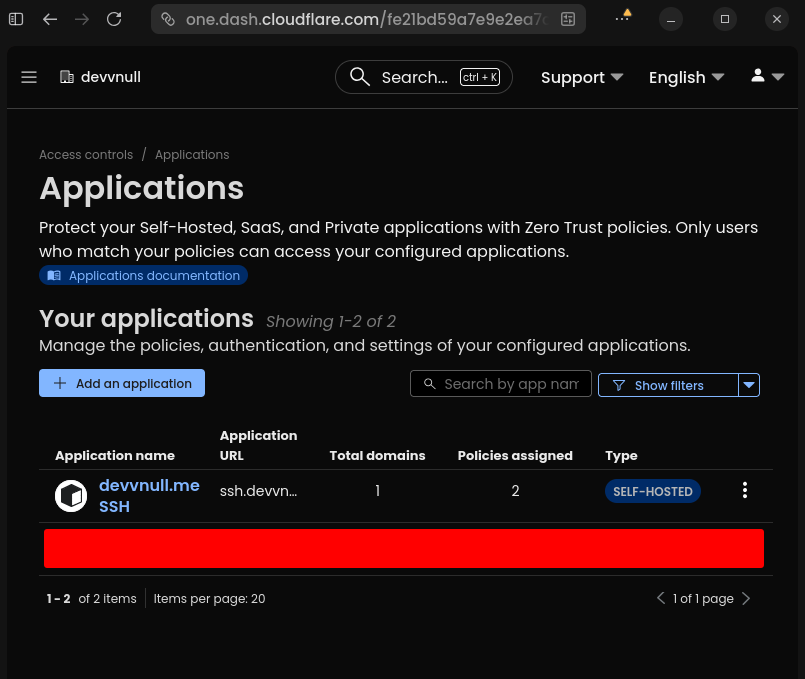The height and width of the screenshot is (679, 805).
Task: Click the search magnifier icon in the header
Action: coord(359,77)
